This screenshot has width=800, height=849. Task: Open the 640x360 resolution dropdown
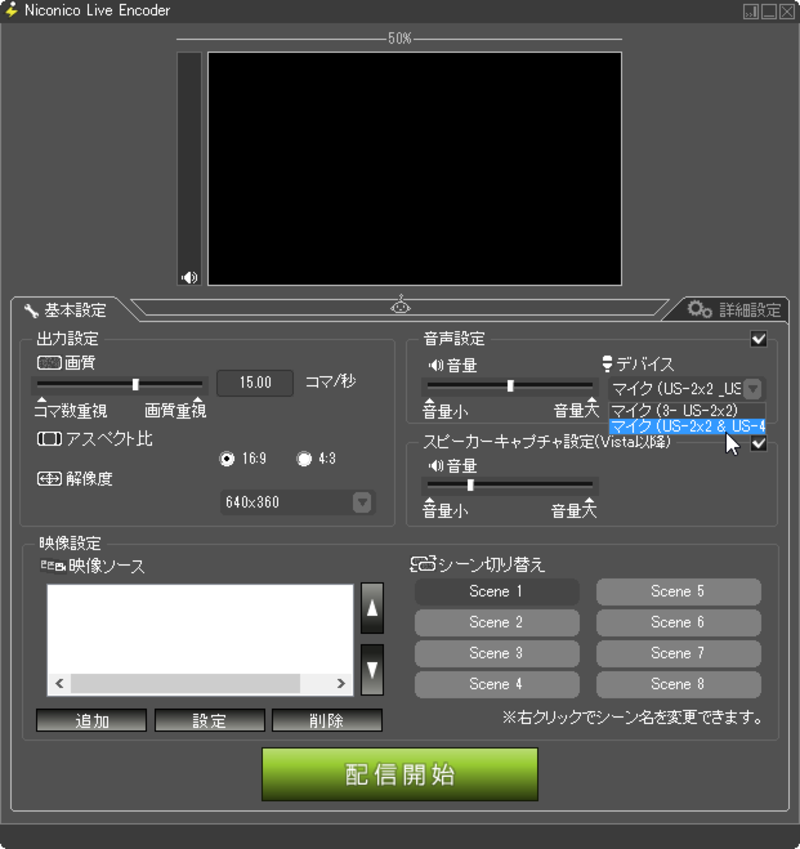[298, 502]
